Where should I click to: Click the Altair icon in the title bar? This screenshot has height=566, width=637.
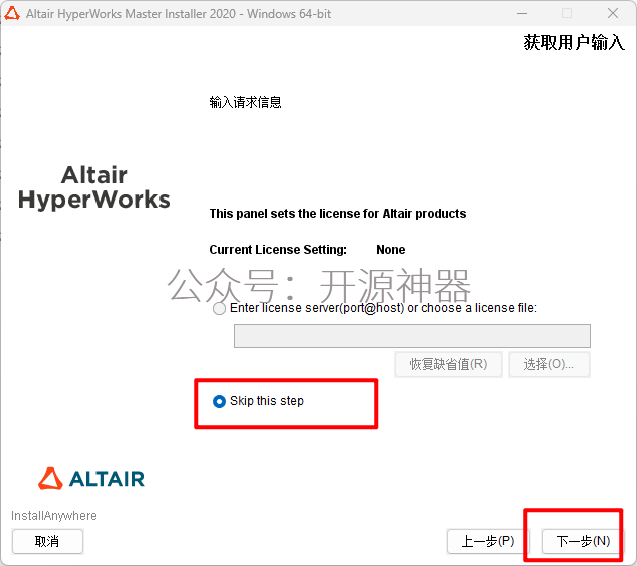click(x=12, y=13)
